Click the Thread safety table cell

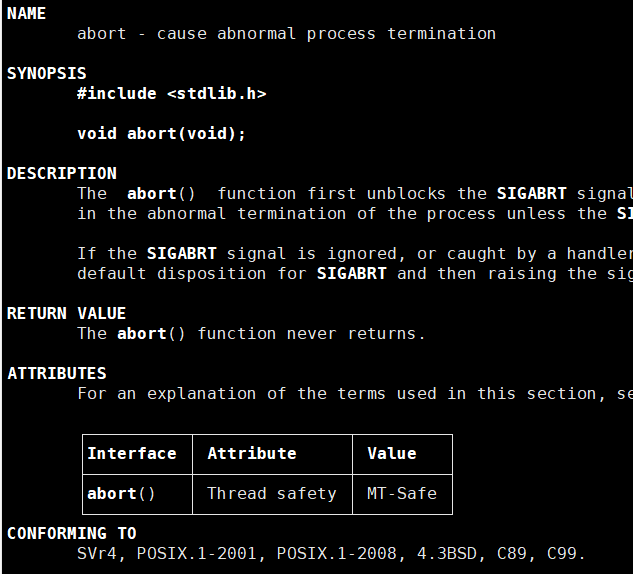tap(272, 493)
